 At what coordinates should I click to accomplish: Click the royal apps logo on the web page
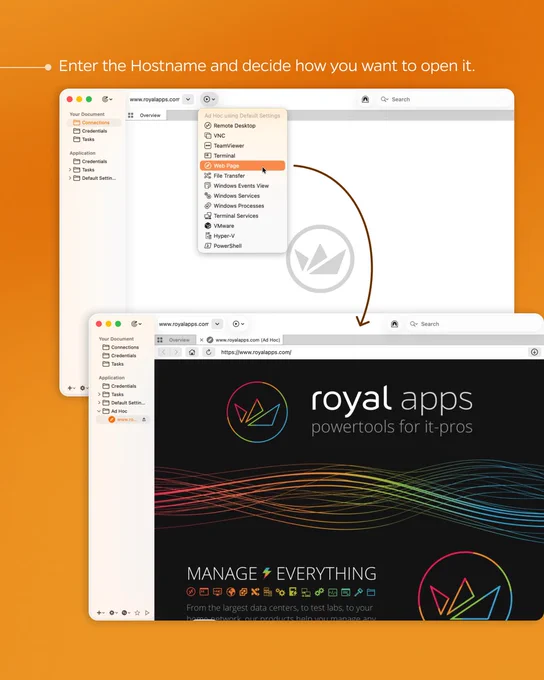tap(257, 412)
